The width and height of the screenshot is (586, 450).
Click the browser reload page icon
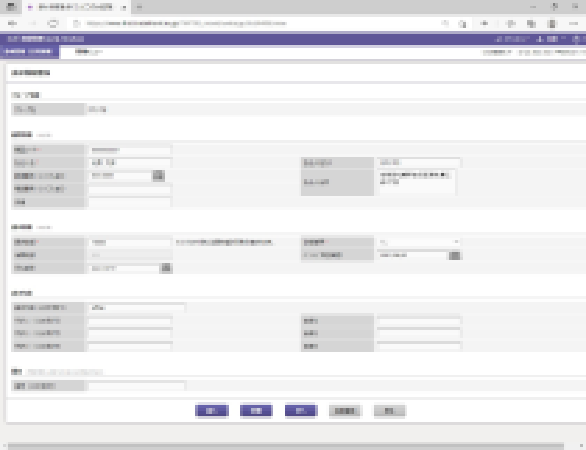pyautogui.click(x=53, y=24)
